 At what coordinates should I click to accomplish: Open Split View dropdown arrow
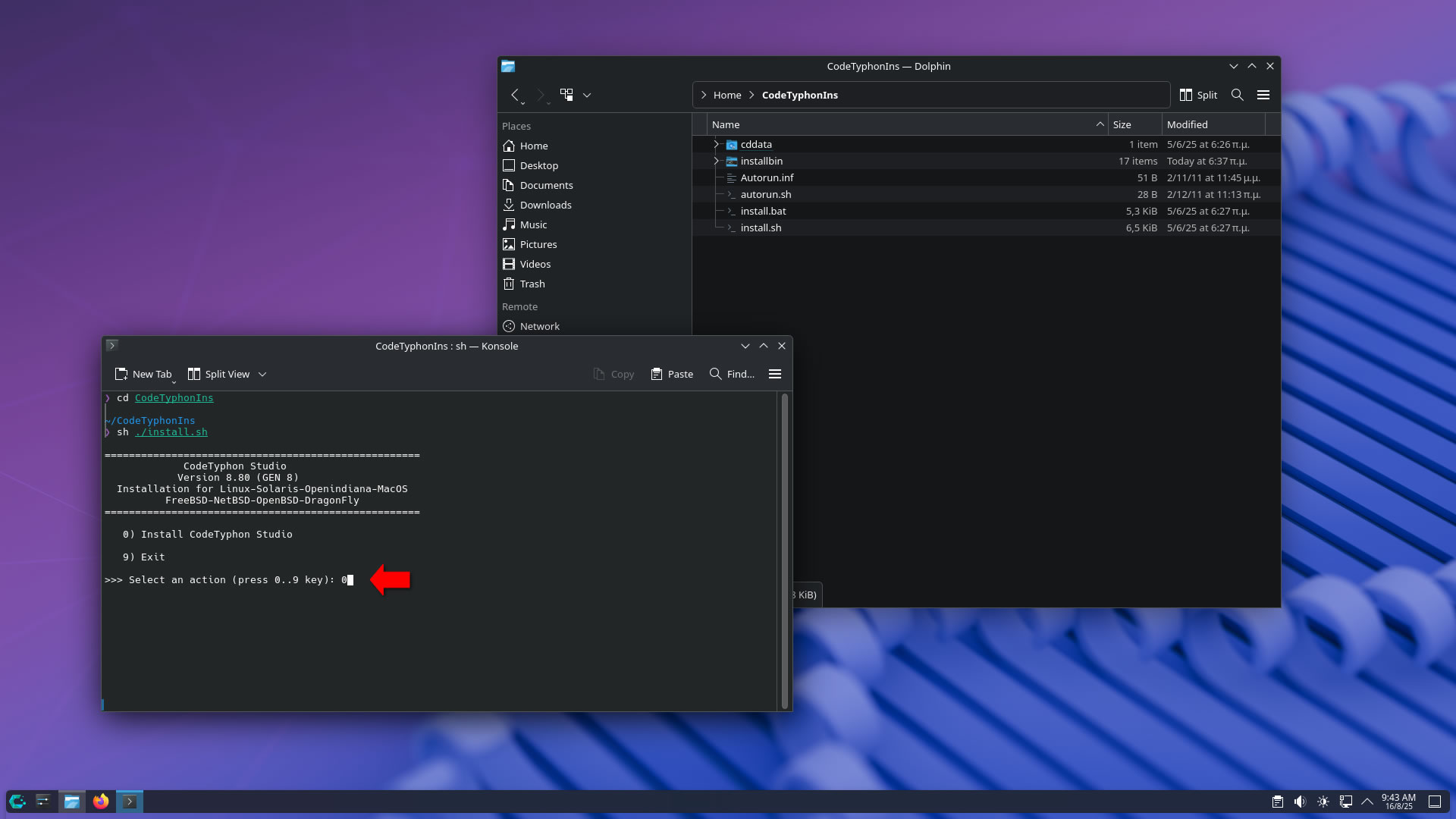(x=262, y=374)
